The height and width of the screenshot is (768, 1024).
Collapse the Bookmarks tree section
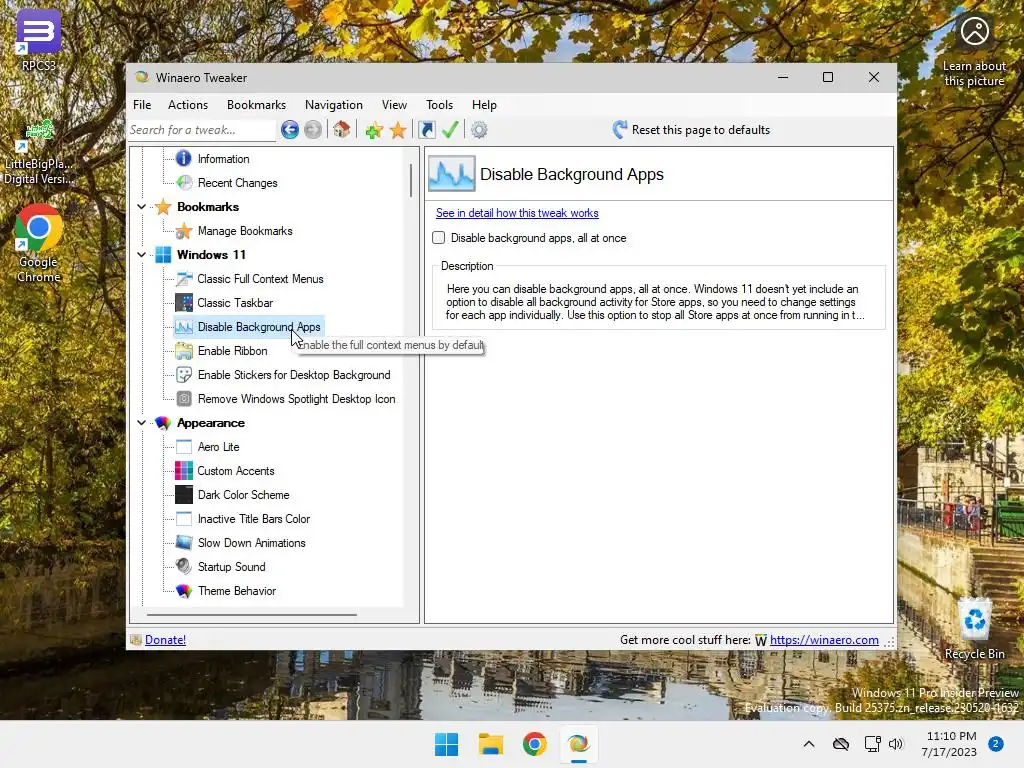point(142,206)
